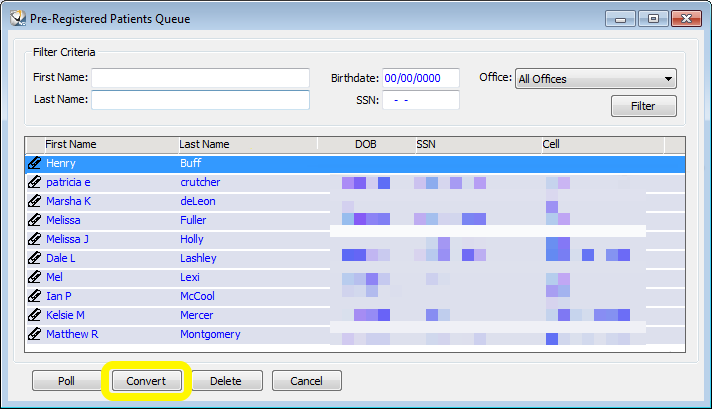Click the Convert button

tap(146, 380)
